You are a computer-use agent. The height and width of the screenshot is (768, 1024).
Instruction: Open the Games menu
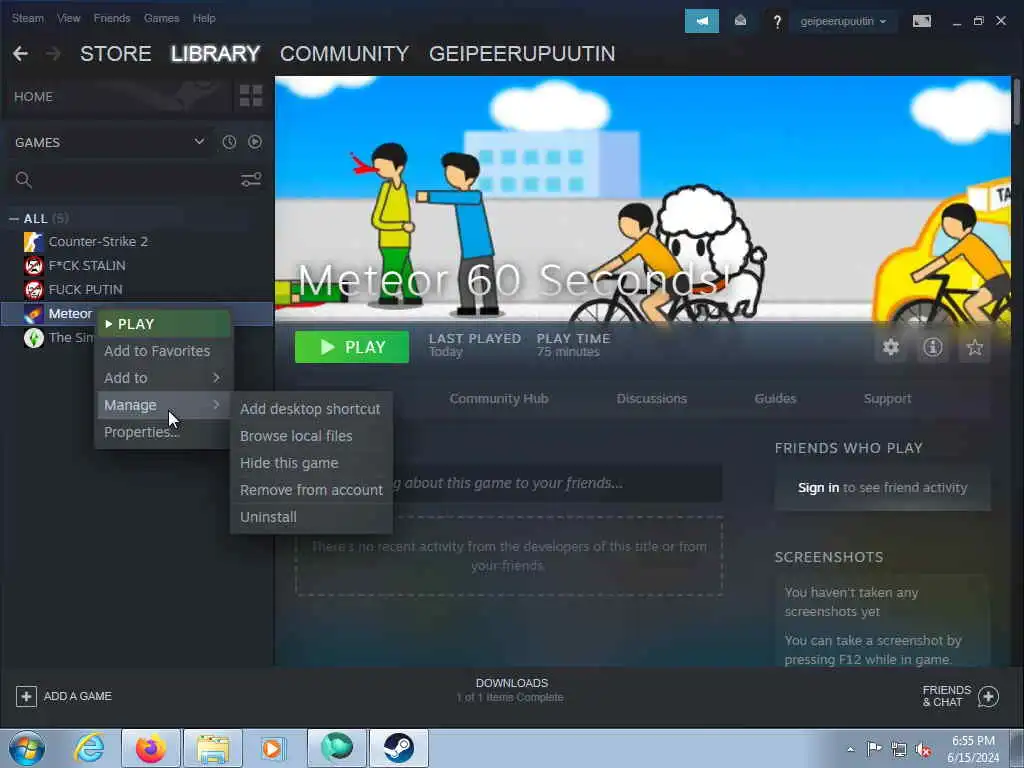click(x=161, y=18)
